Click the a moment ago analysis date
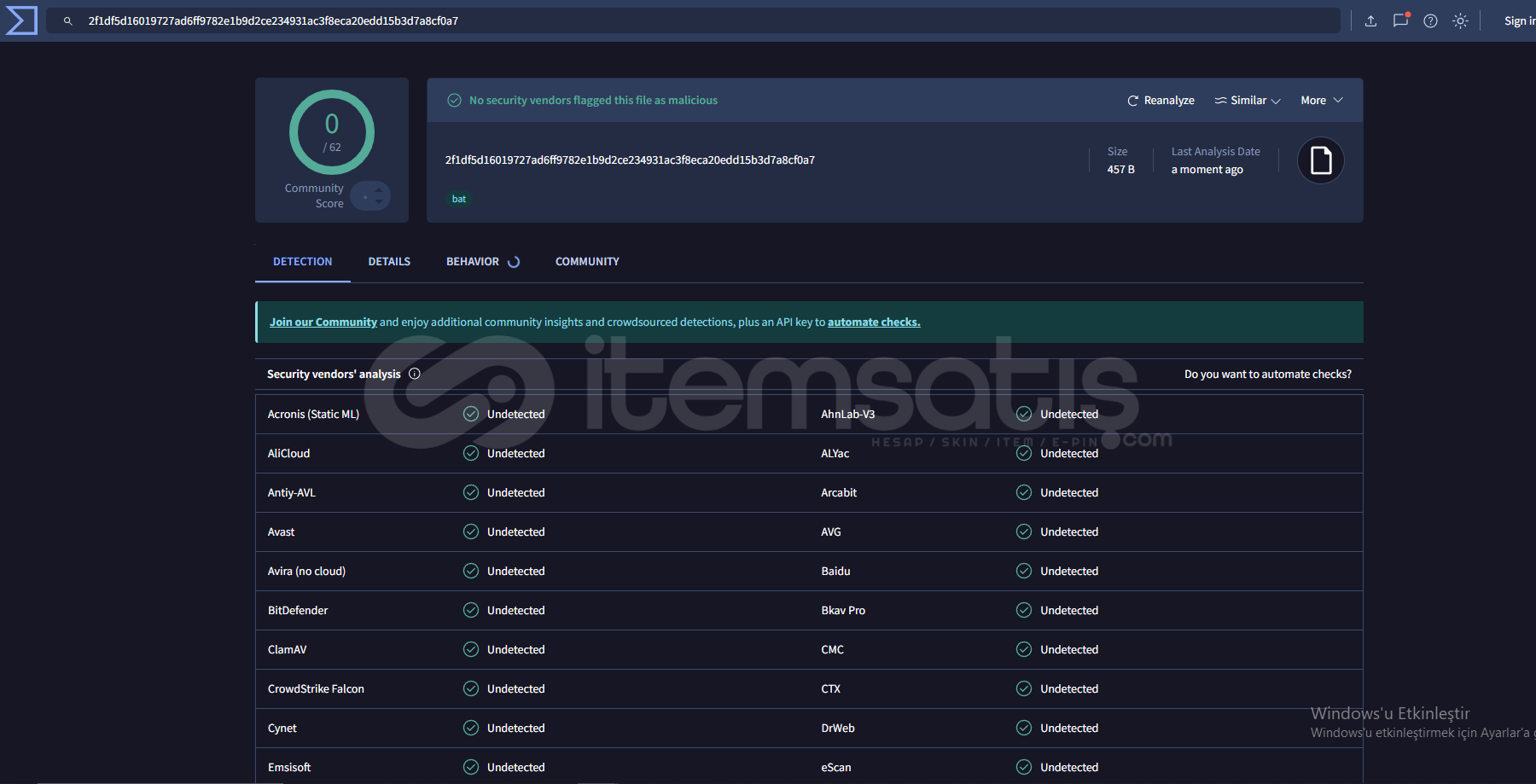Viewport: 1536px width, 784px height. 1207,170
